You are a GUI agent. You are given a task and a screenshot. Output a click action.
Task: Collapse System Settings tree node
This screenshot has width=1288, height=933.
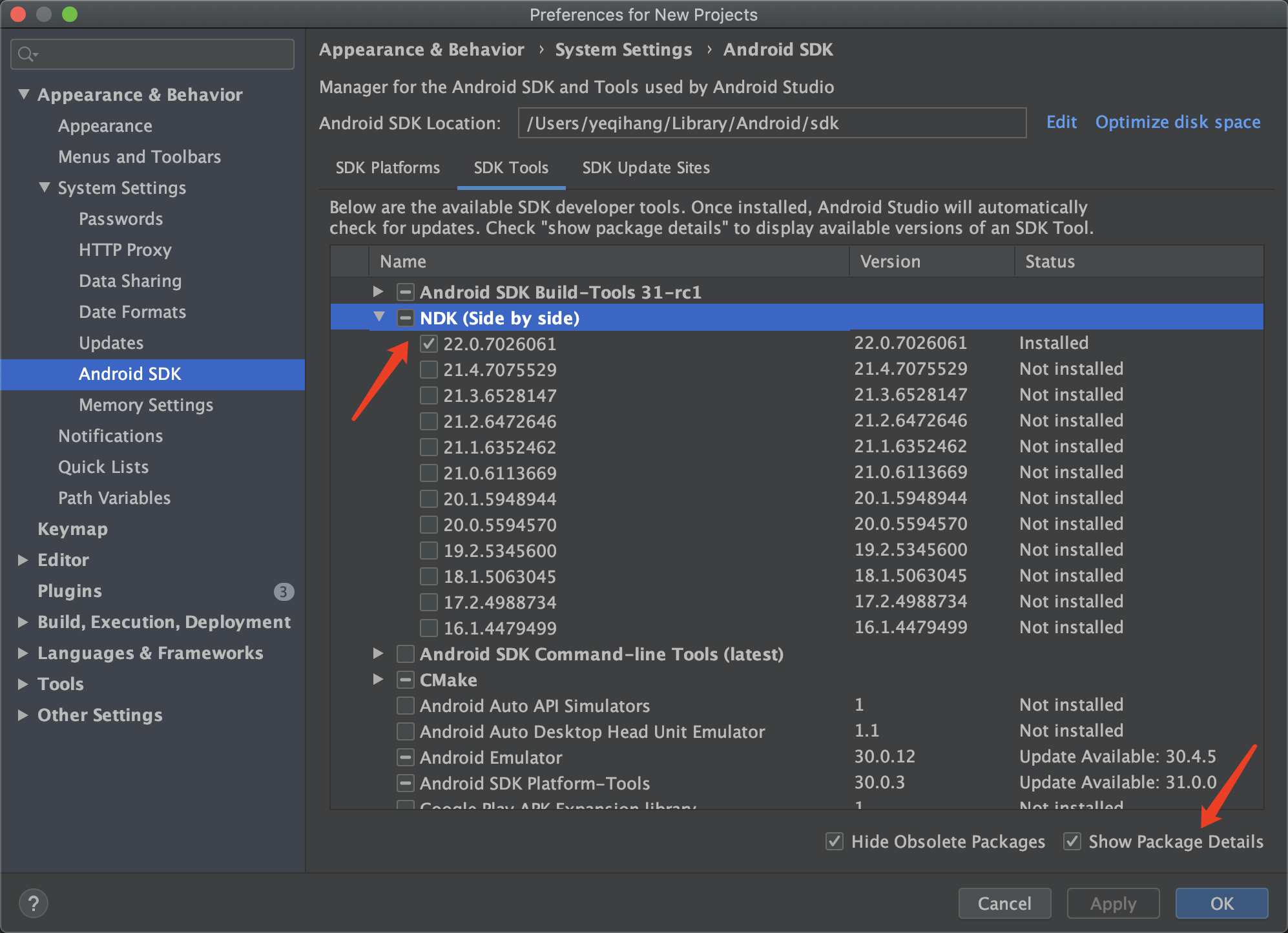(45, 187)
